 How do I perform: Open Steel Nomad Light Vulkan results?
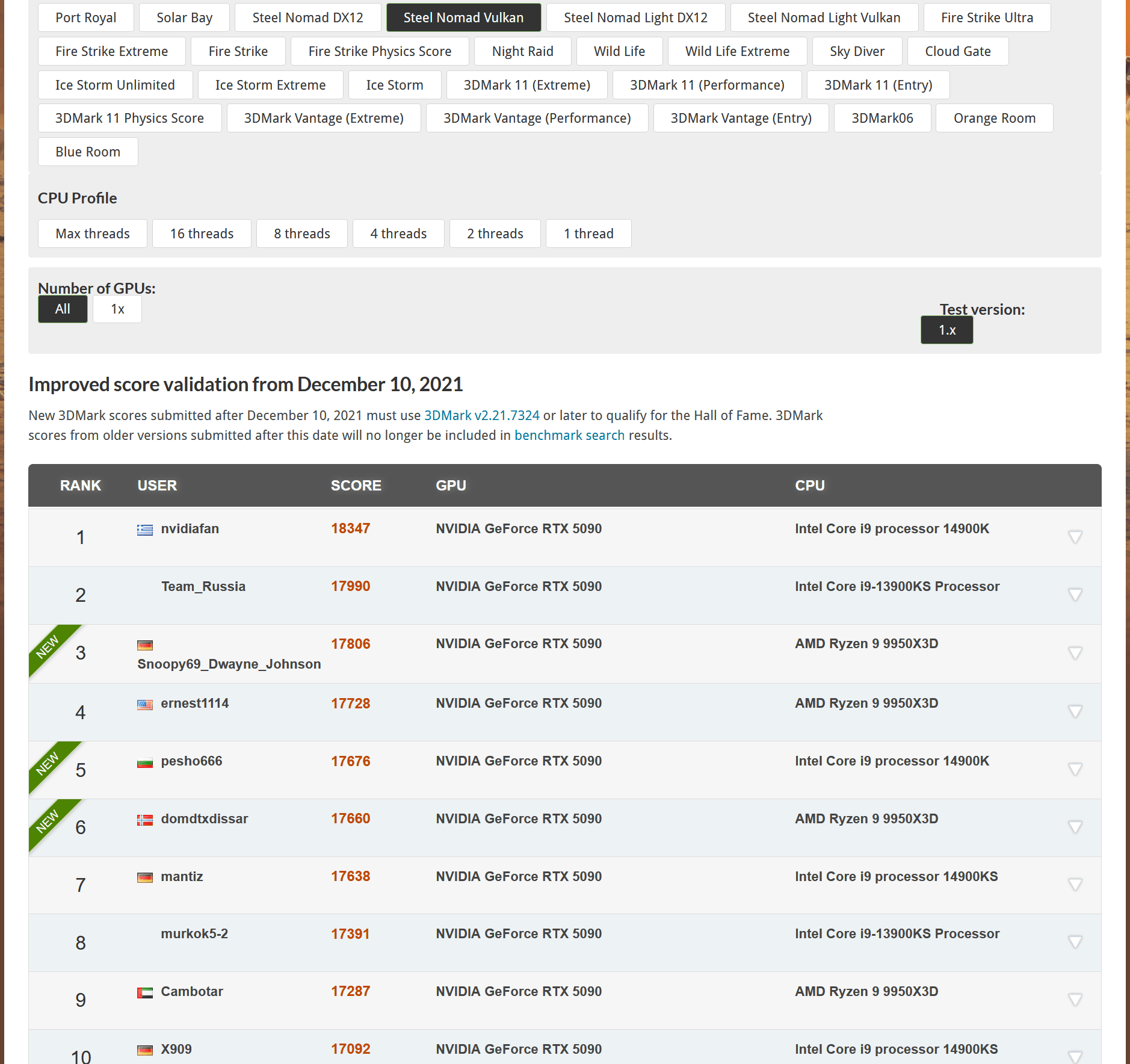[x=824, y=17]
